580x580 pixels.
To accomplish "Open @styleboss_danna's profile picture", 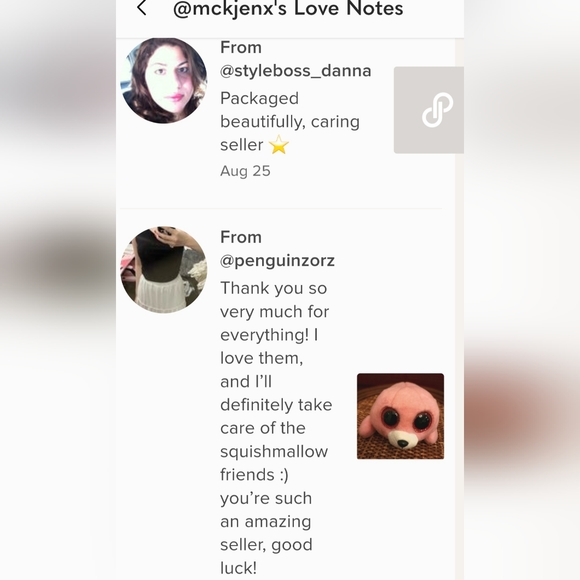I will click(x=164, y=80).
